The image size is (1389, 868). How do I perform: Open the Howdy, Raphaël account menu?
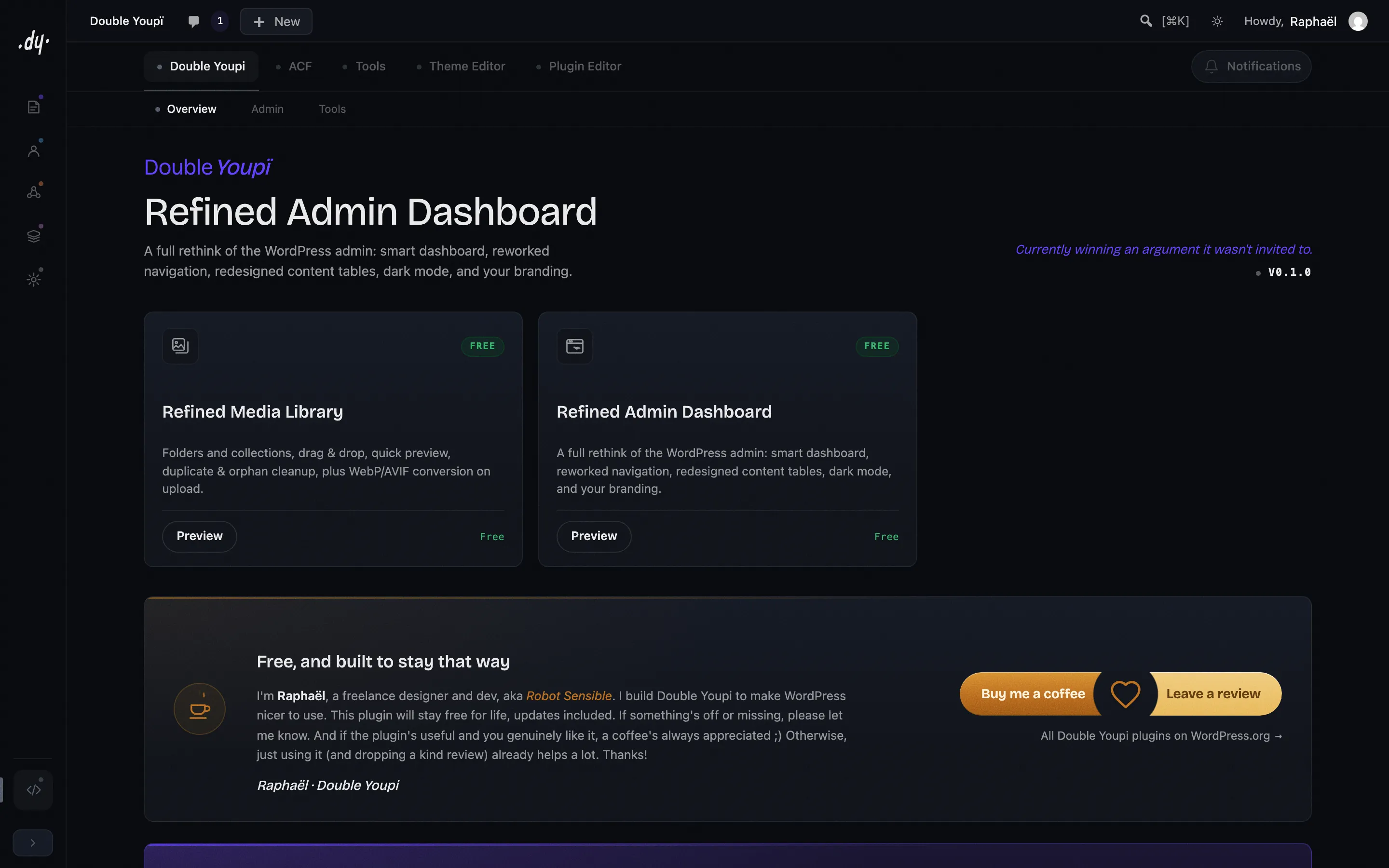tap(1290, 21)
